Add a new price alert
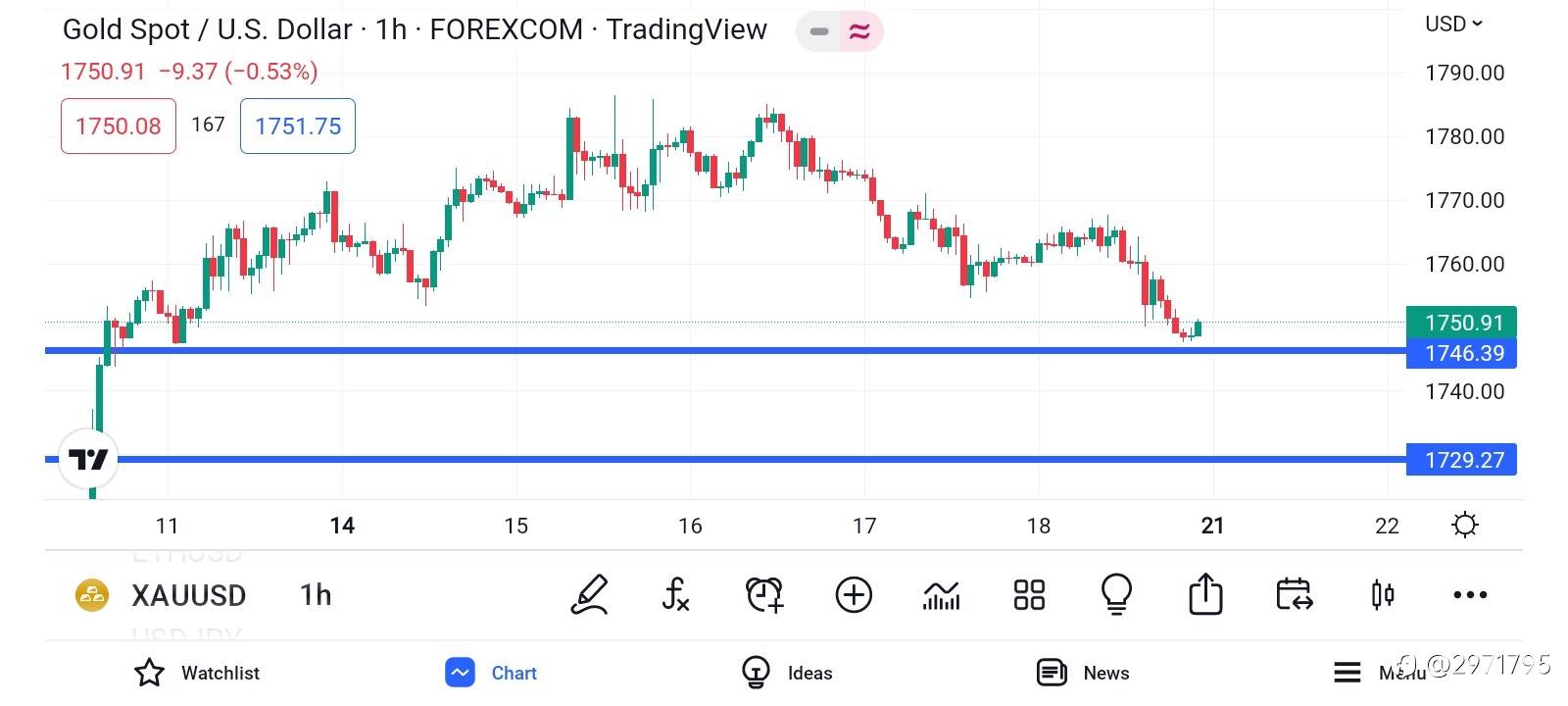This screenshot has height=706, width=1568. (x=764, y=594)
